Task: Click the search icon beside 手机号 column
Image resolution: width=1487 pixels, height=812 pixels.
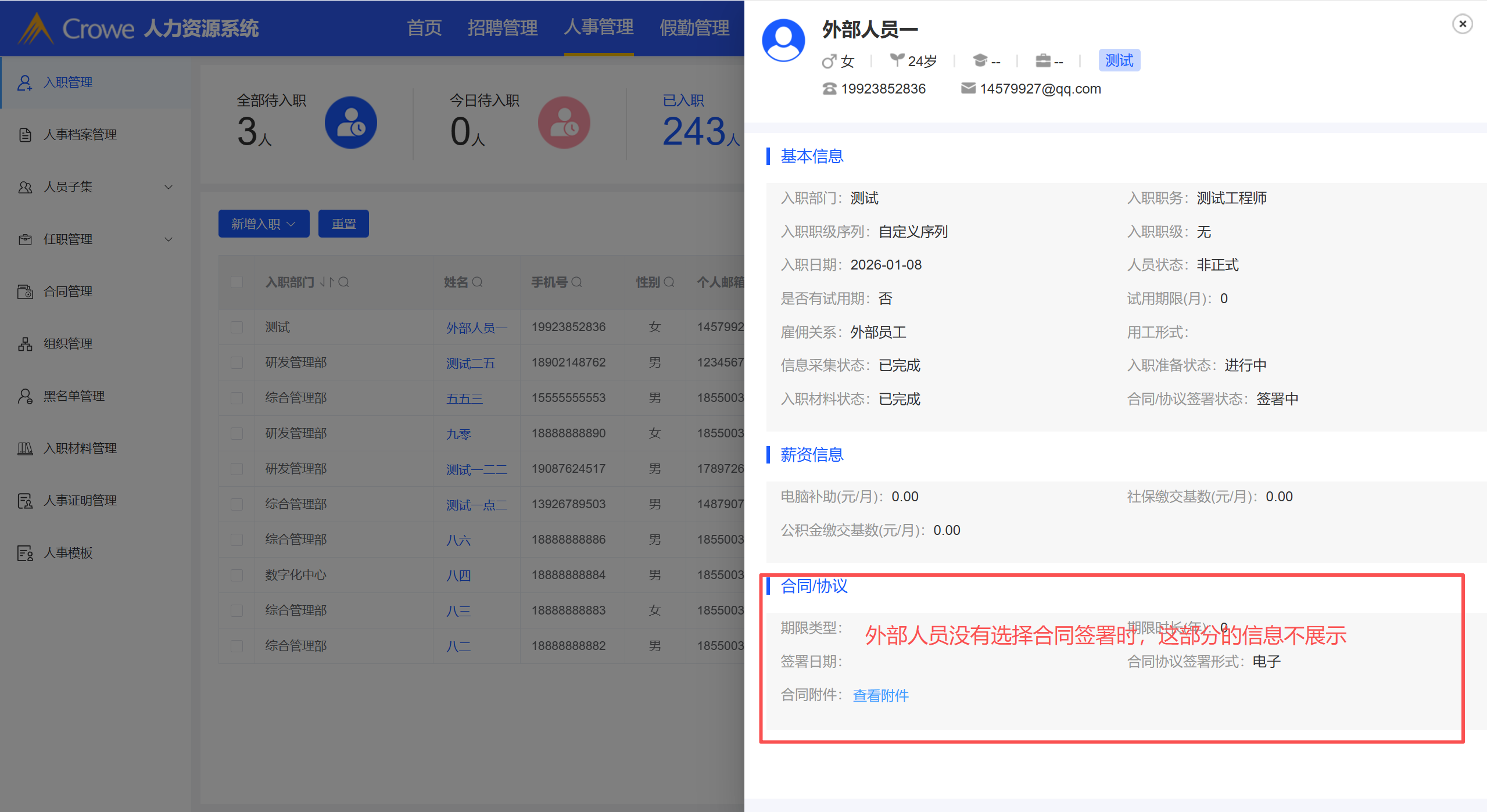Action: click(x=576, y=282)
